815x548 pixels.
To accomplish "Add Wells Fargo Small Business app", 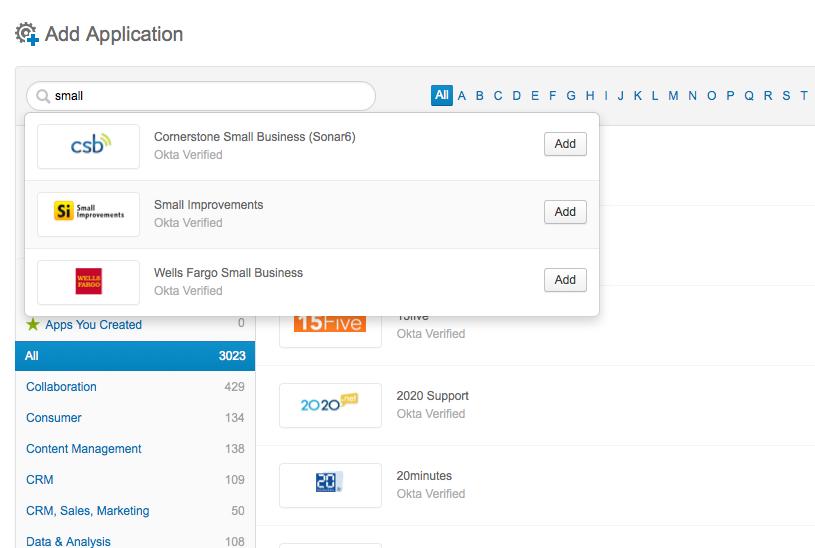I will tap(565, 280).
